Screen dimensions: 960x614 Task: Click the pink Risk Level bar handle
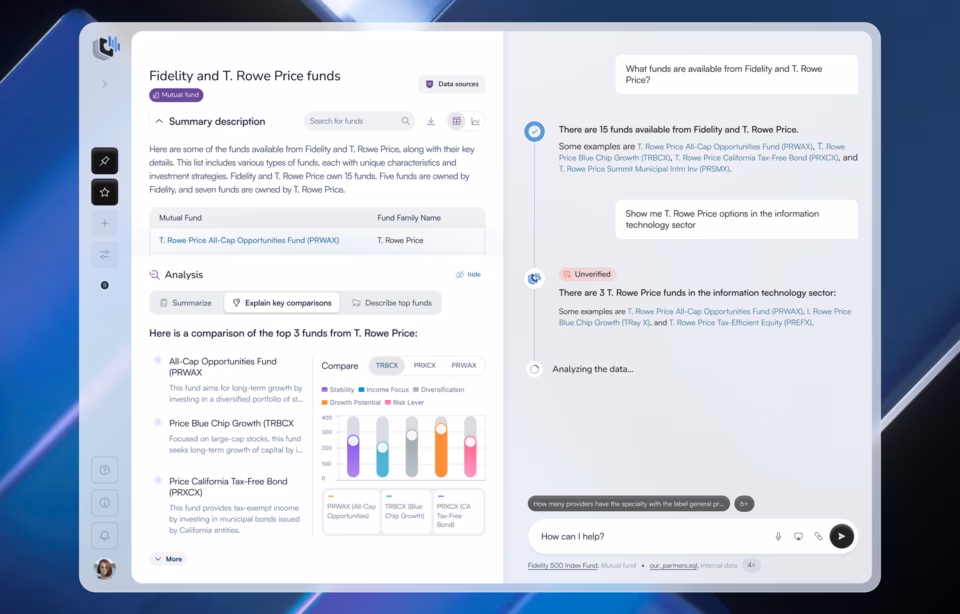tap(470, 442)
